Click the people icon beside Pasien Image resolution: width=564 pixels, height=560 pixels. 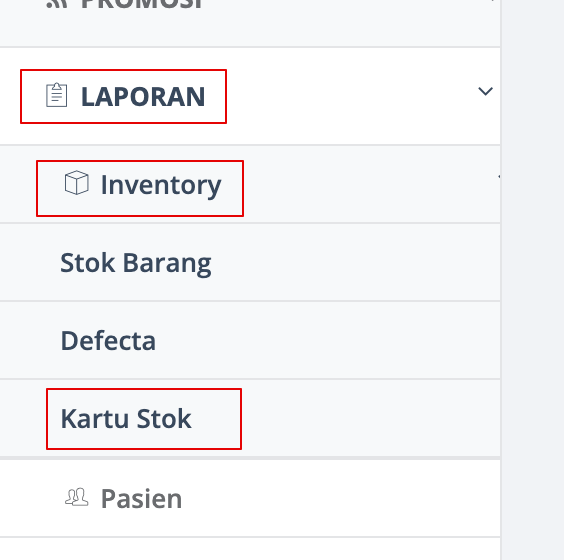[x=77, y=497]
